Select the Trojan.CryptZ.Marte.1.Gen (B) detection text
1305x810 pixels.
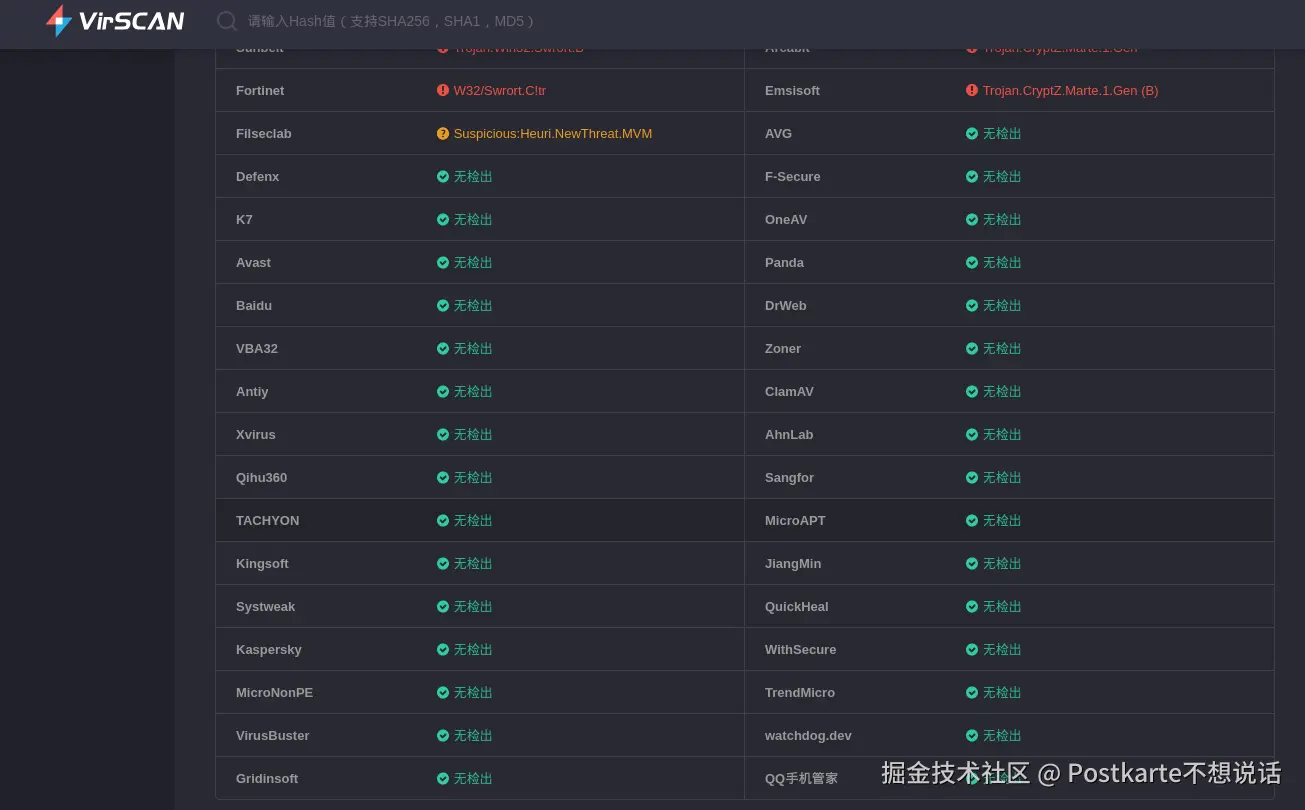(1070, 90)
